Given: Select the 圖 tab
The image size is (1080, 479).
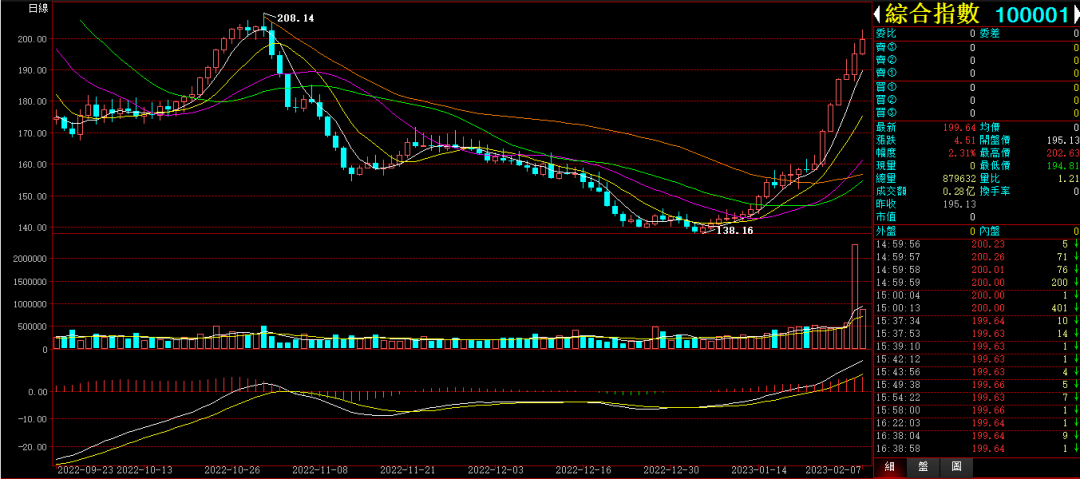Looking at the screenshot, I should [956, 467].
